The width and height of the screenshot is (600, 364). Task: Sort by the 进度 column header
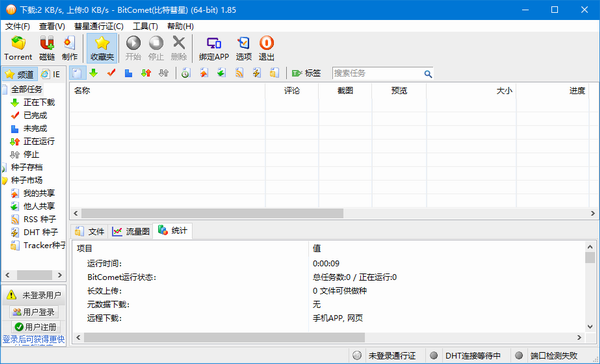tap(553, 91)
